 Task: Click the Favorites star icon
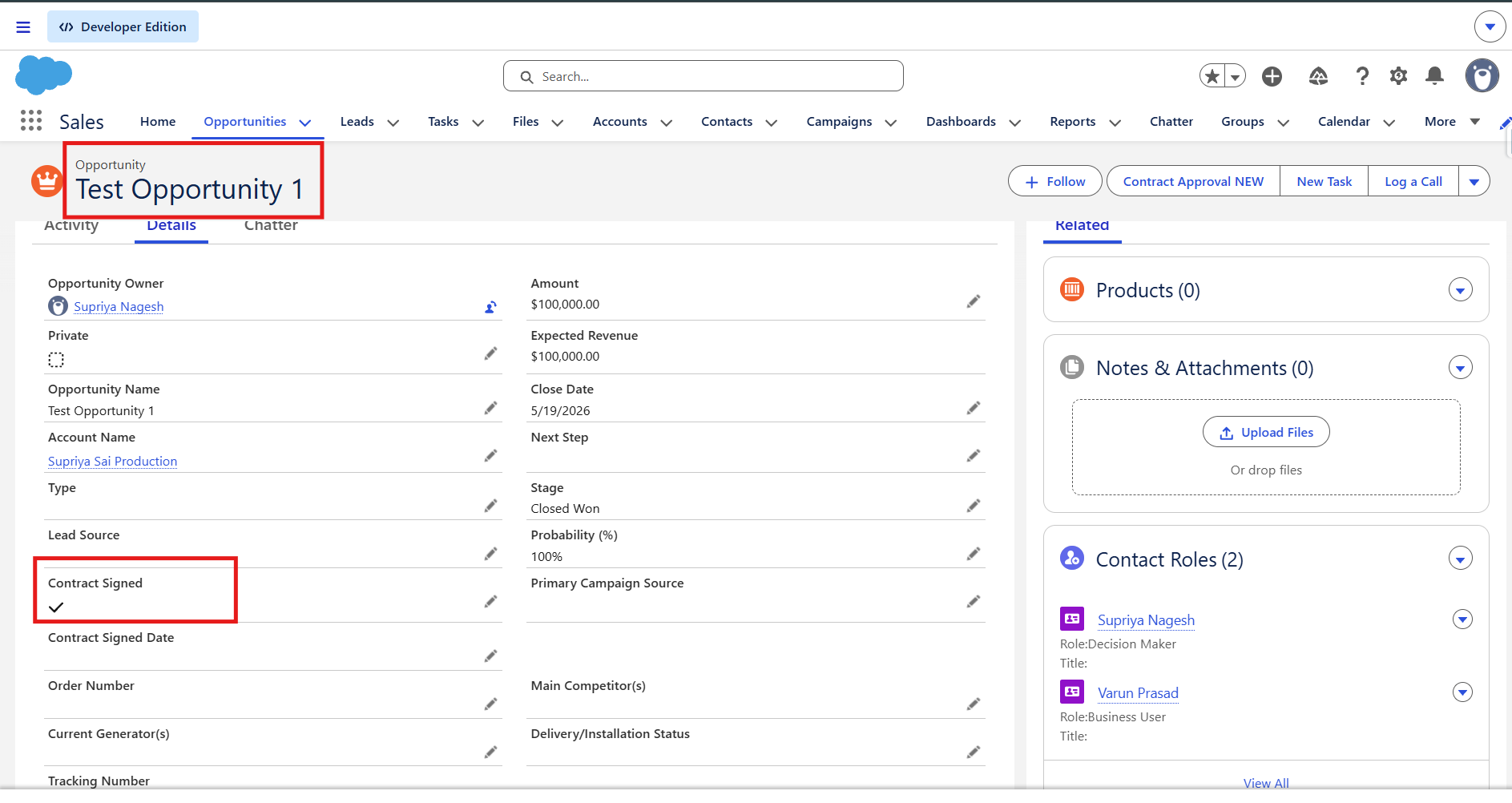1212,76
